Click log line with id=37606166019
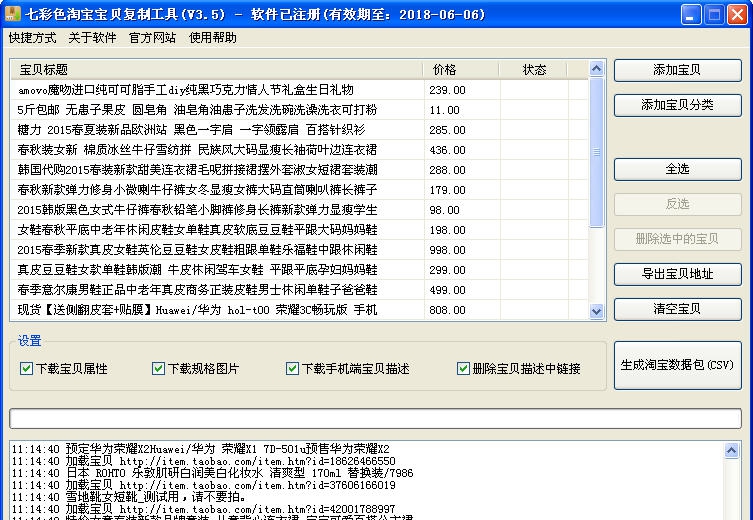This screenshot has height=520, width=753. coord(204,485)
